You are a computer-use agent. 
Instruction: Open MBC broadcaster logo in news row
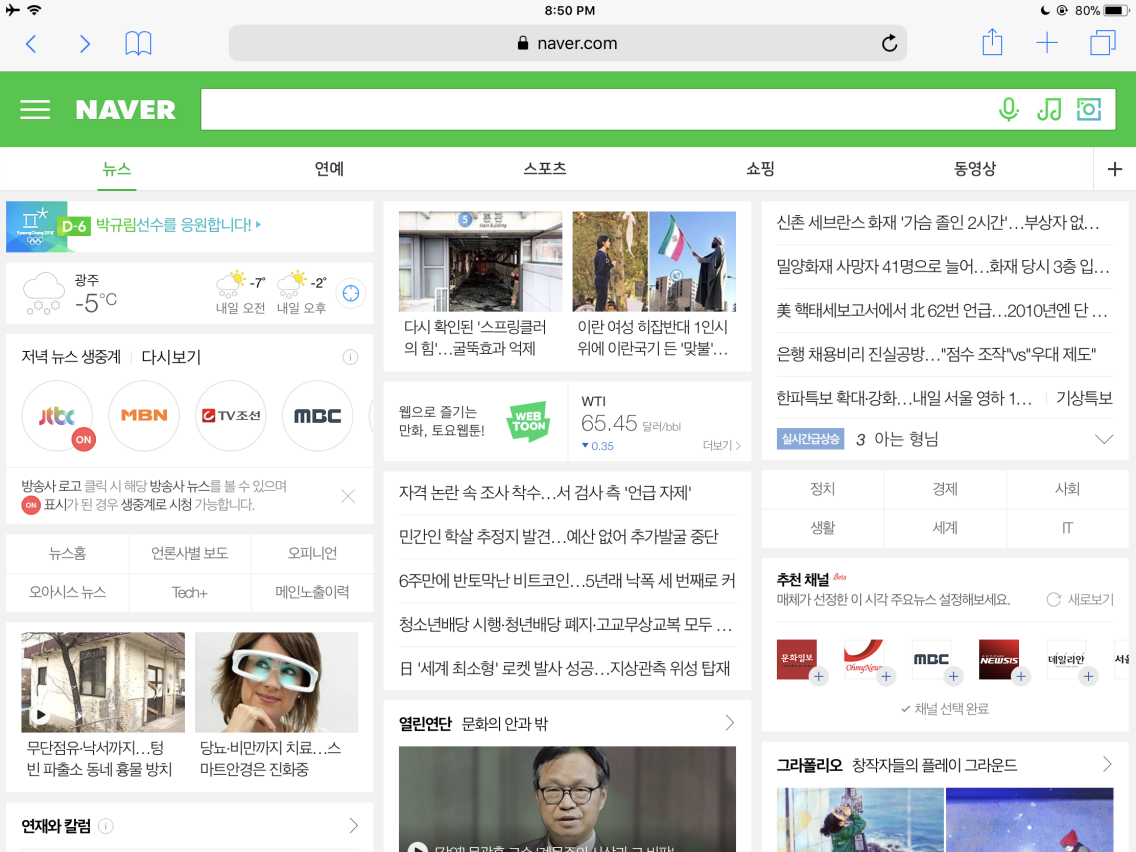click(317, 416)
